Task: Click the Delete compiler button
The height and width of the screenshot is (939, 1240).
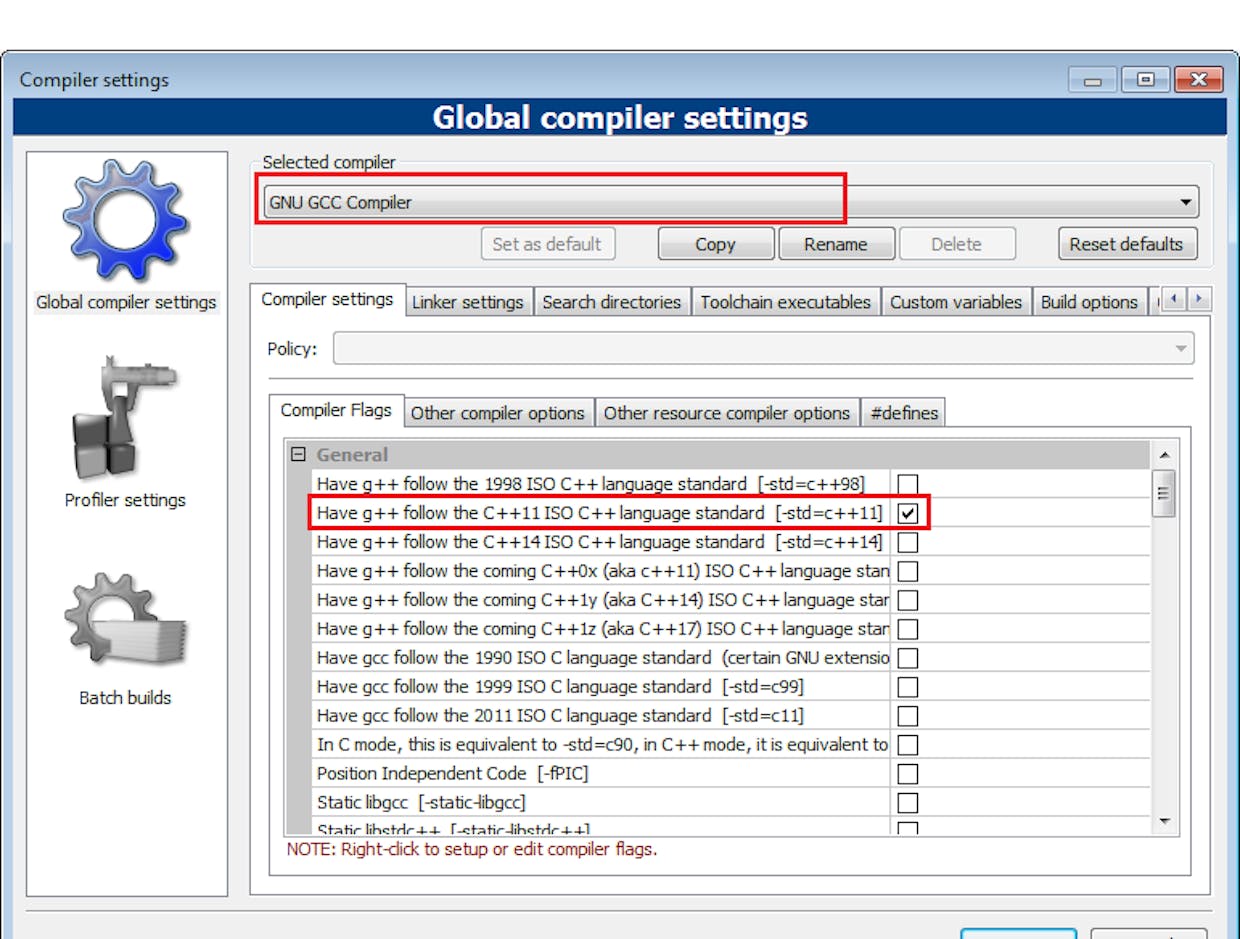Action: pos(956,244)
